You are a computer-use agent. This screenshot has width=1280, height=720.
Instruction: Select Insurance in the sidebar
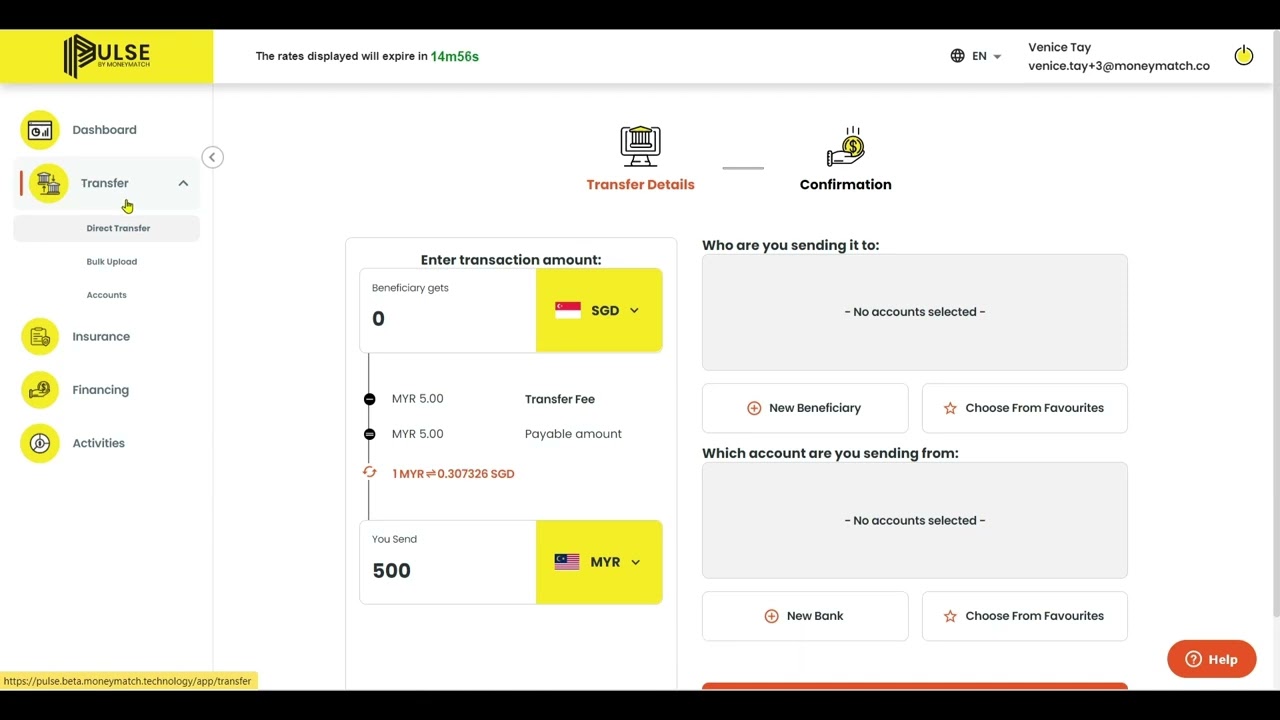(101, 337)
